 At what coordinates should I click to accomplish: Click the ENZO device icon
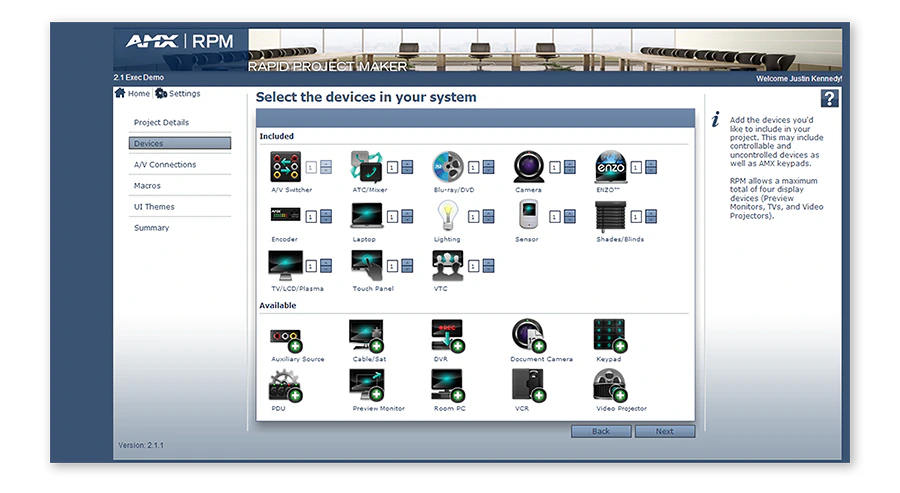(611, 167)
